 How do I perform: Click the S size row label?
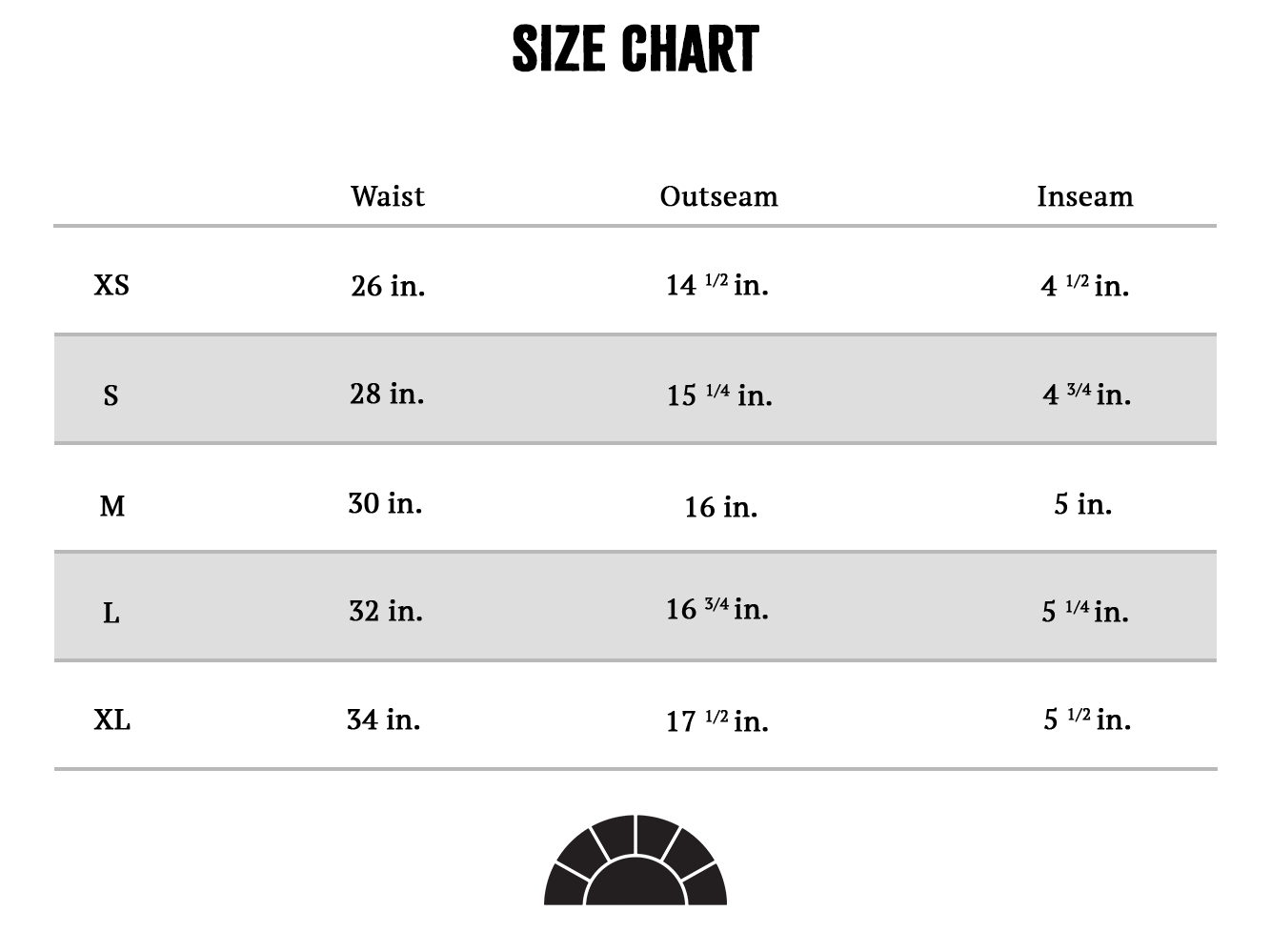111,395
